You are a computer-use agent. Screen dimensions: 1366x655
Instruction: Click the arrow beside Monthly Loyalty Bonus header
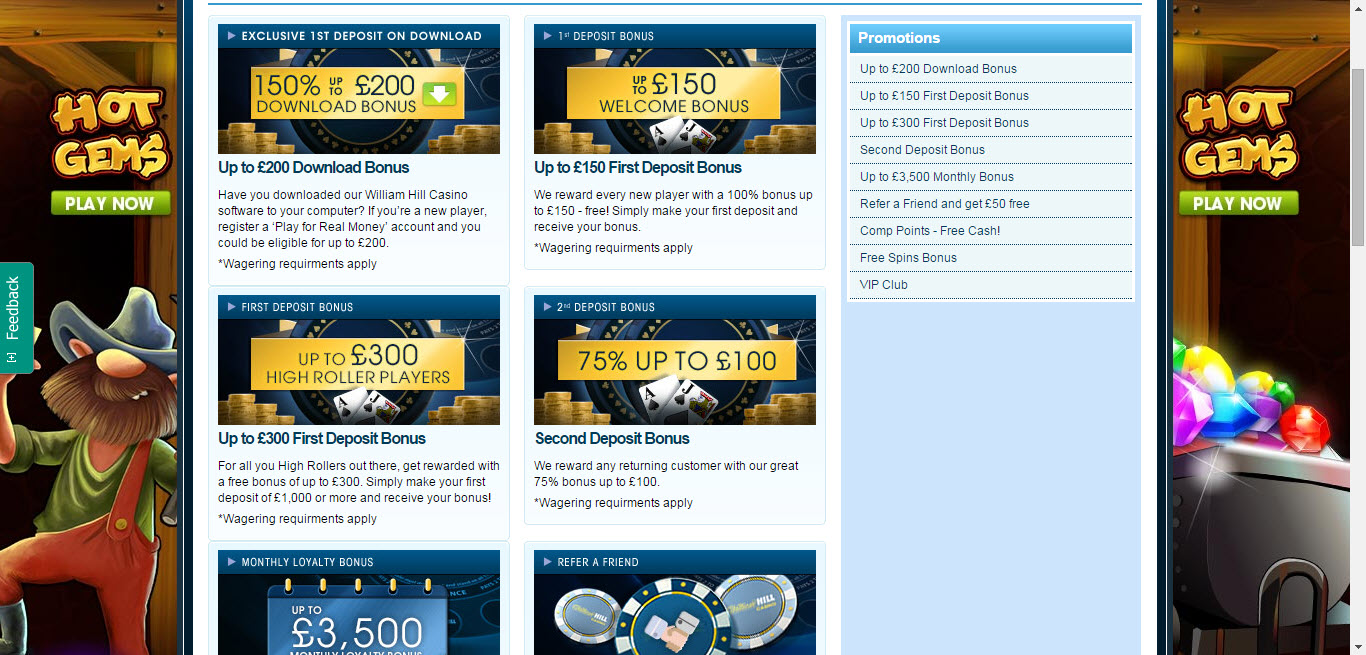232,562
